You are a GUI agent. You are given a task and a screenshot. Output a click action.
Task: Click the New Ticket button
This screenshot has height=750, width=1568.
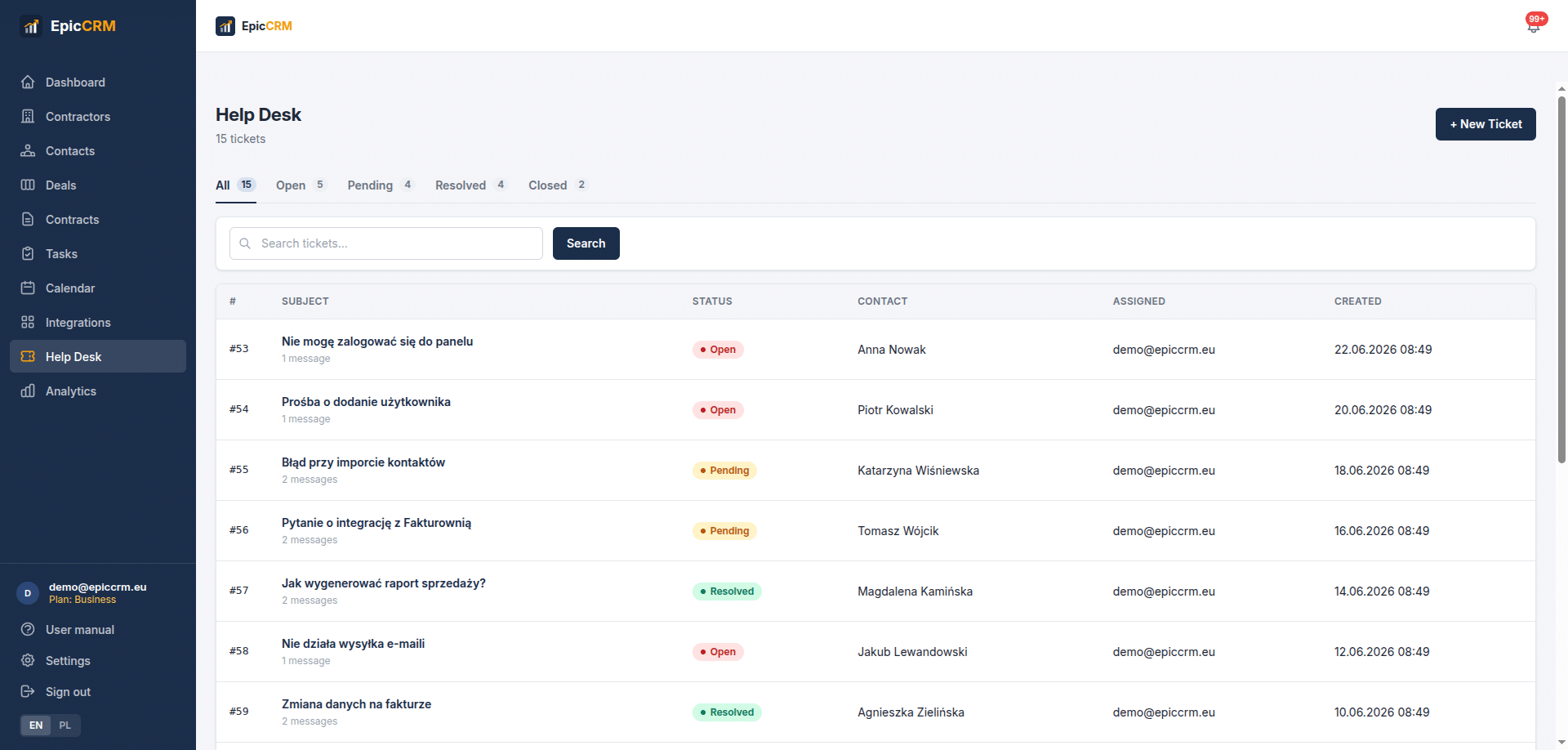(x=1486, y=124)
